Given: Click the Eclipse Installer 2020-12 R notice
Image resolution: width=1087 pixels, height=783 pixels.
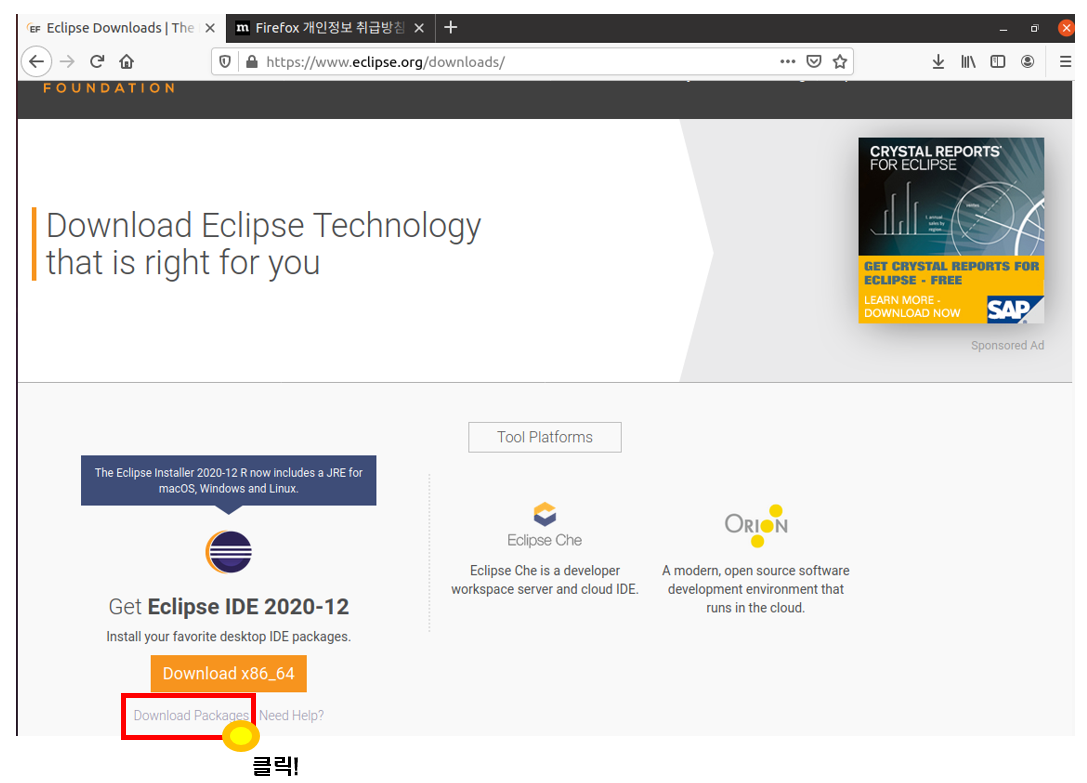Looking at the screenshot, I should (x=229, y=481).
